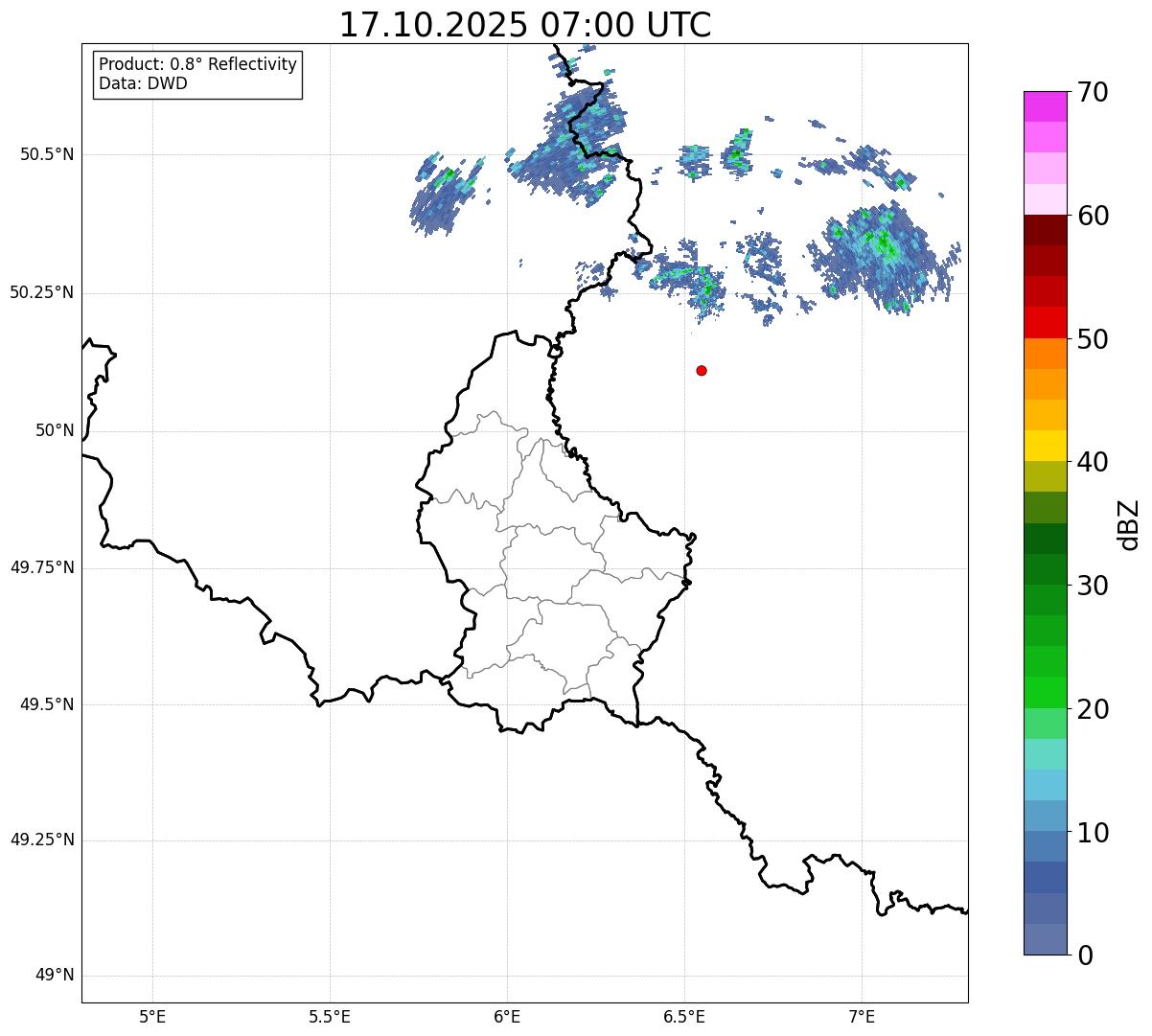Screen dimensions: 1152x1036
Task: Click the bright green colorbar swatch just above 20
Action: pos(1046,693)
